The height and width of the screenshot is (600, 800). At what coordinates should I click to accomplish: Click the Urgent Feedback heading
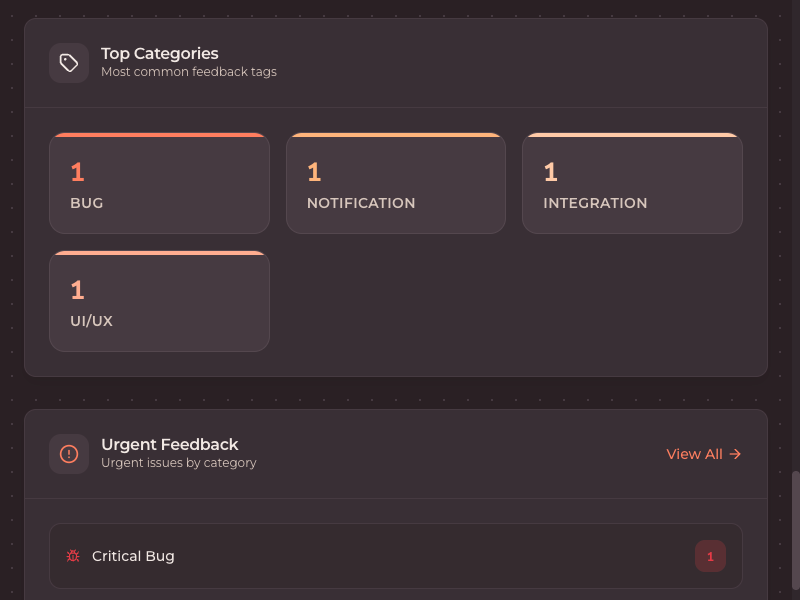[170, 444]
